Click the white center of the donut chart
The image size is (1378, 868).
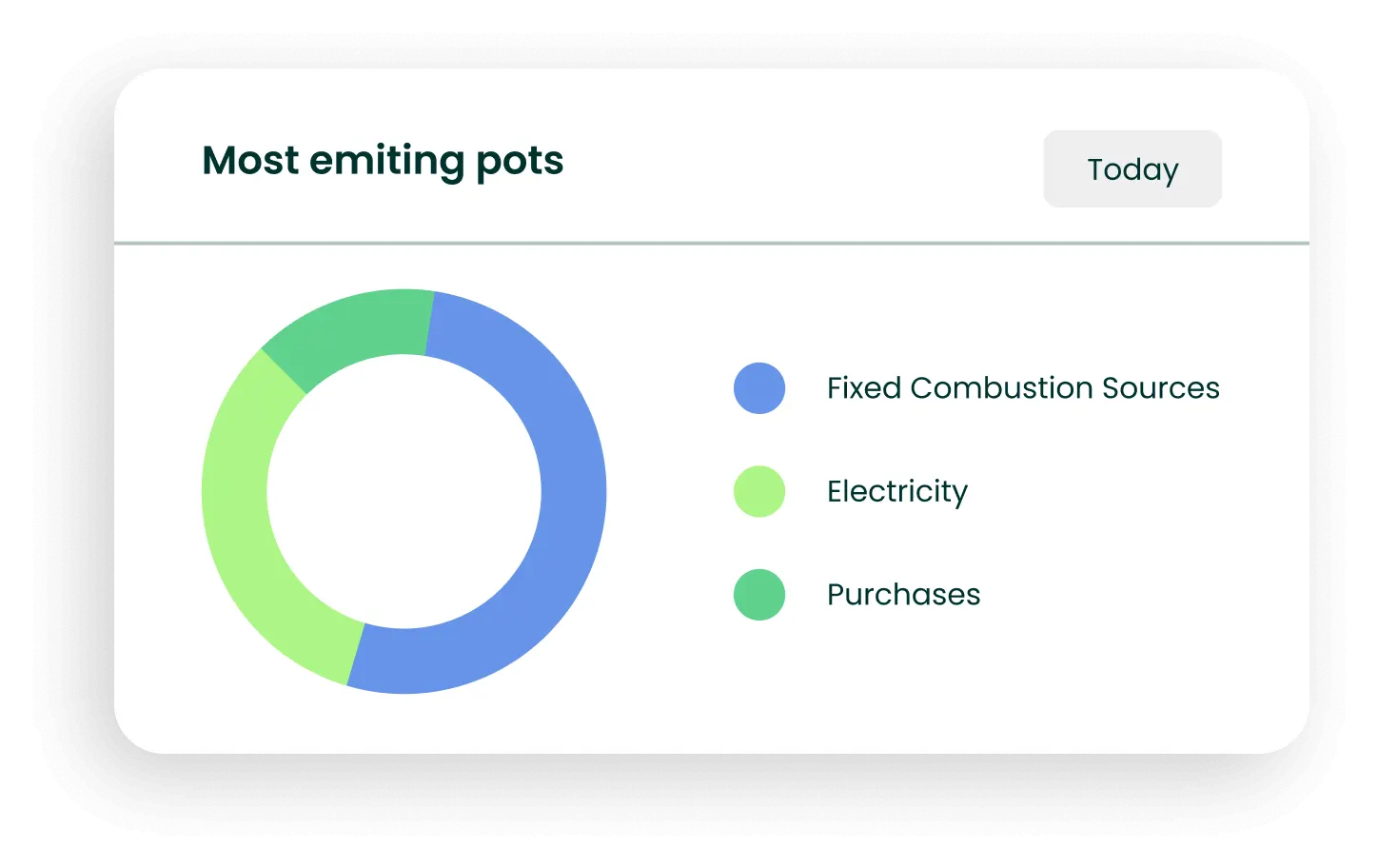coord(404,491)
